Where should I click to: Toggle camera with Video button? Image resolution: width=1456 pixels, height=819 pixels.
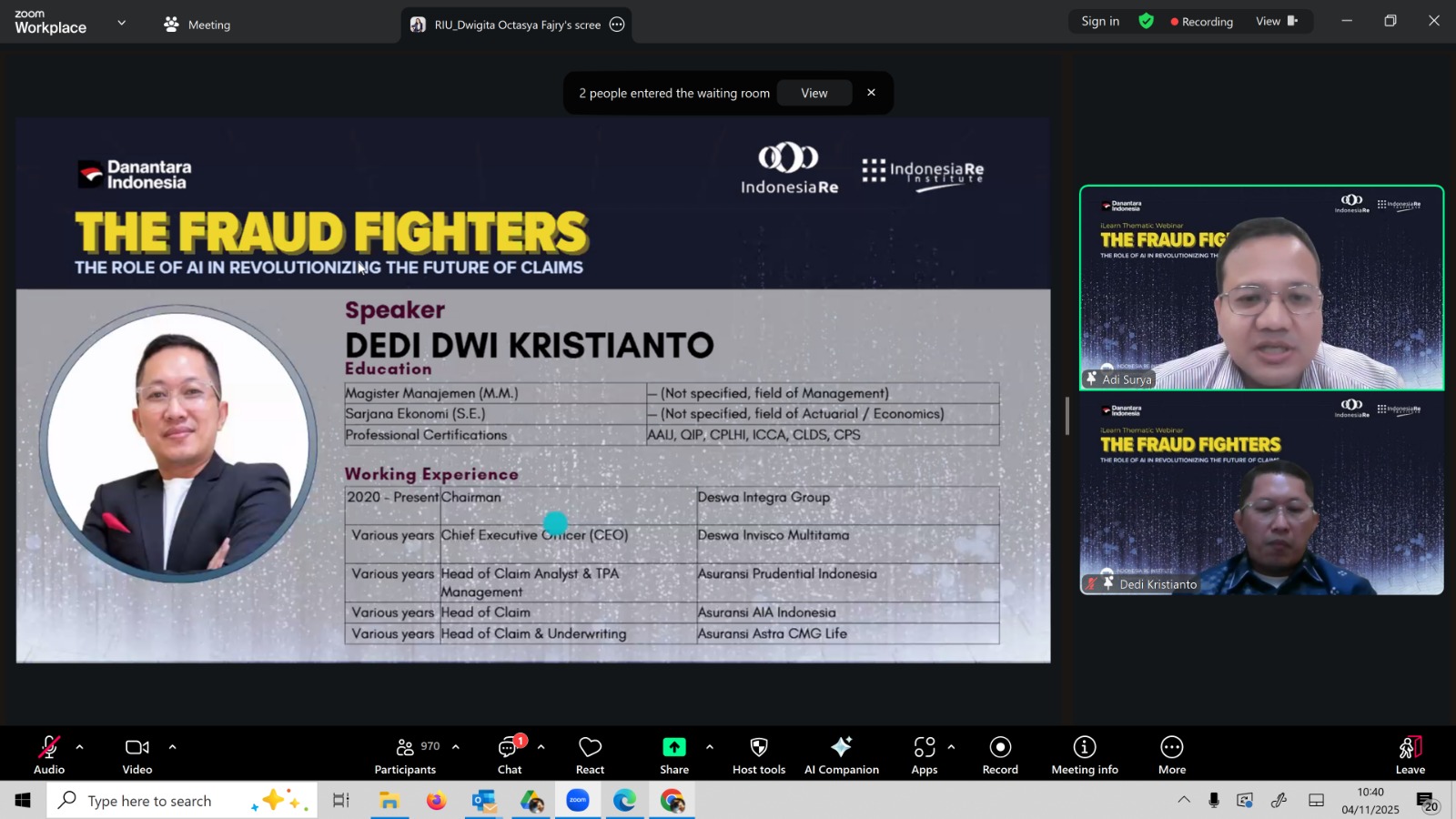click(x=137, y=754)
